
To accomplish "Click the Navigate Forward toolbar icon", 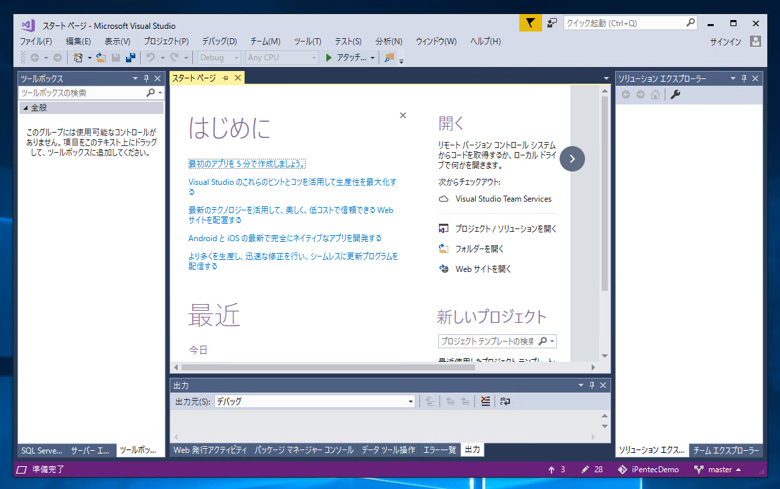I will pyautogui.click(x=58, y=58).
